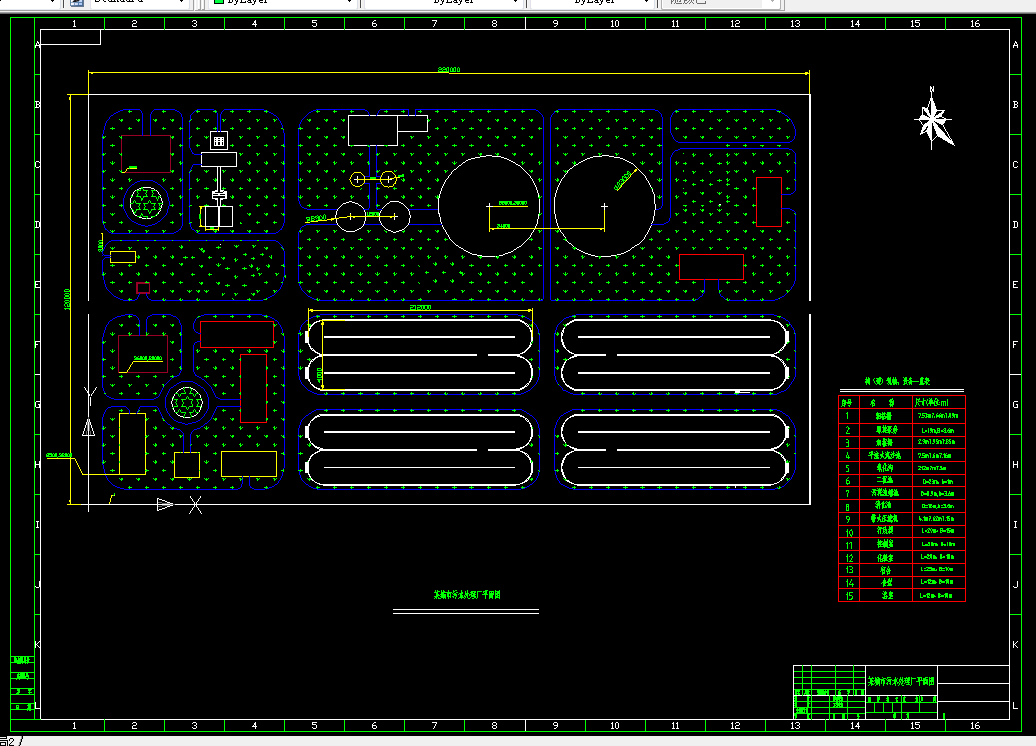Select the small yellow rectangle labeled 8000
Image resolution: width=1036 pixels, height=746 pixels.
(x=123, y=256)
